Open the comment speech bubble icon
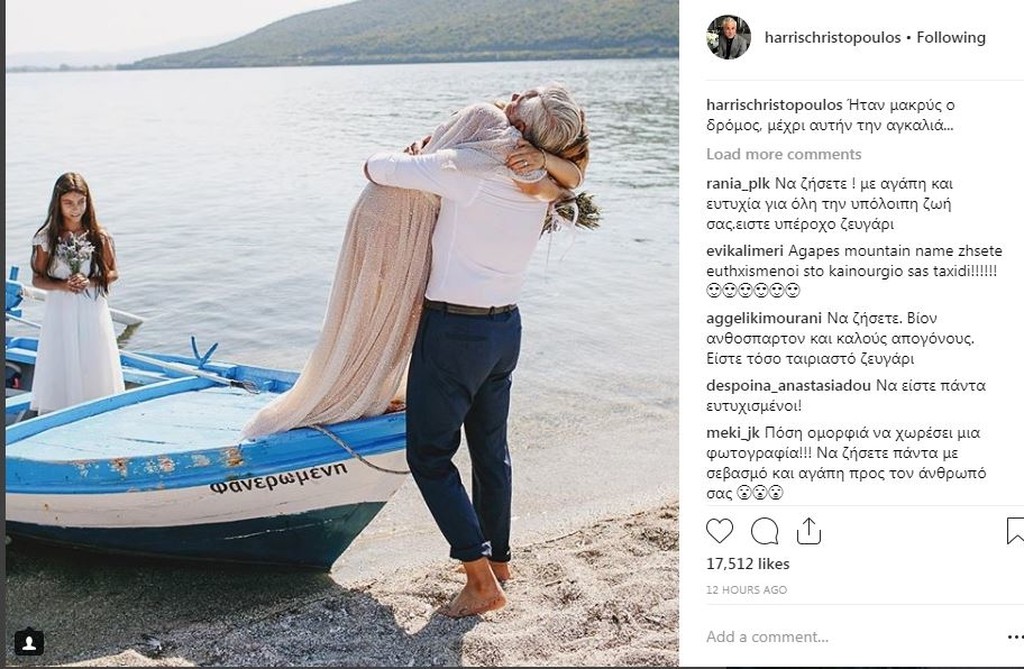The image size is (1024, 669). click(764, 531)
